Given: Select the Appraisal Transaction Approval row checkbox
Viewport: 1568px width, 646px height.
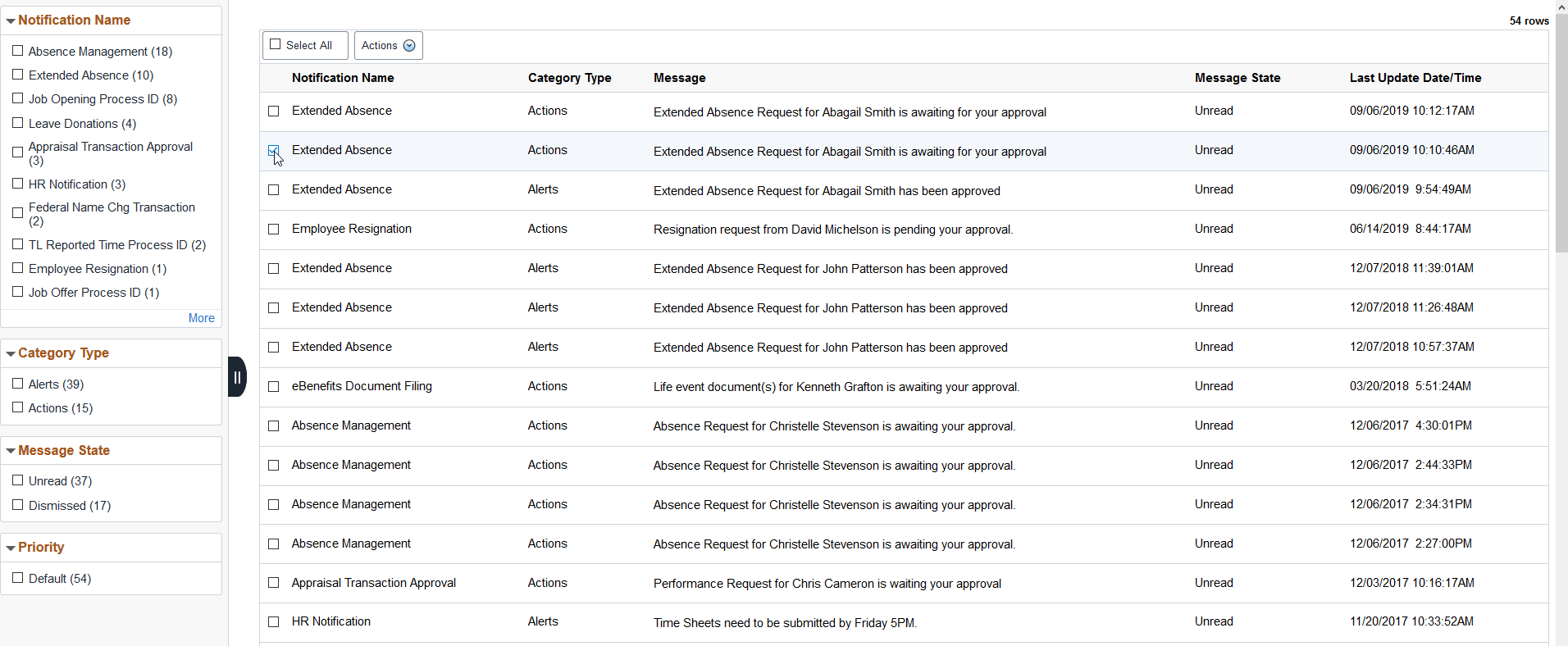Looking at the screenshot, I should (274, 583).
